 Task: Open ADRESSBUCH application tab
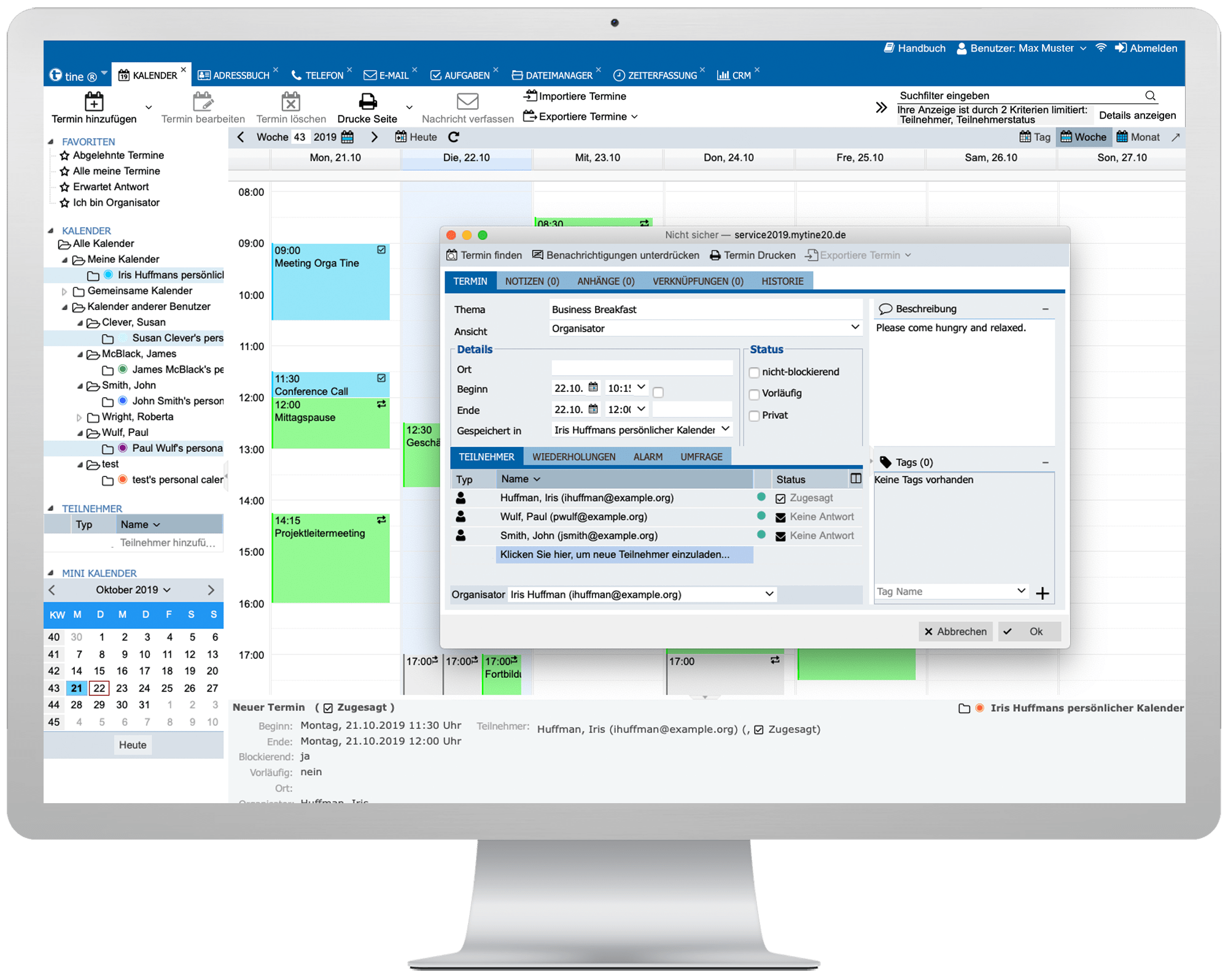234,75
